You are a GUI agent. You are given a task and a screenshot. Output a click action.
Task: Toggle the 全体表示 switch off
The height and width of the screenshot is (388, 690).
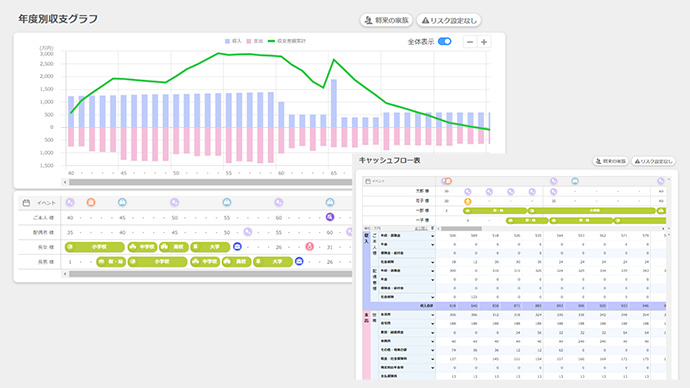(x=444, y=41)
